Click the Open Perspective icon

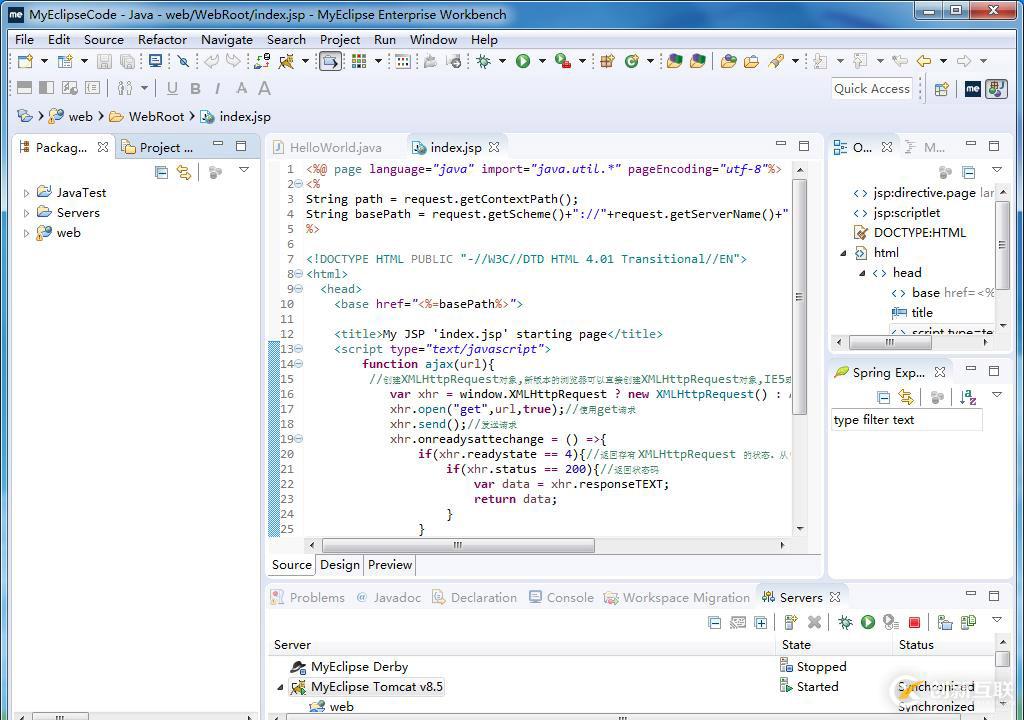[x=941, y=90]
